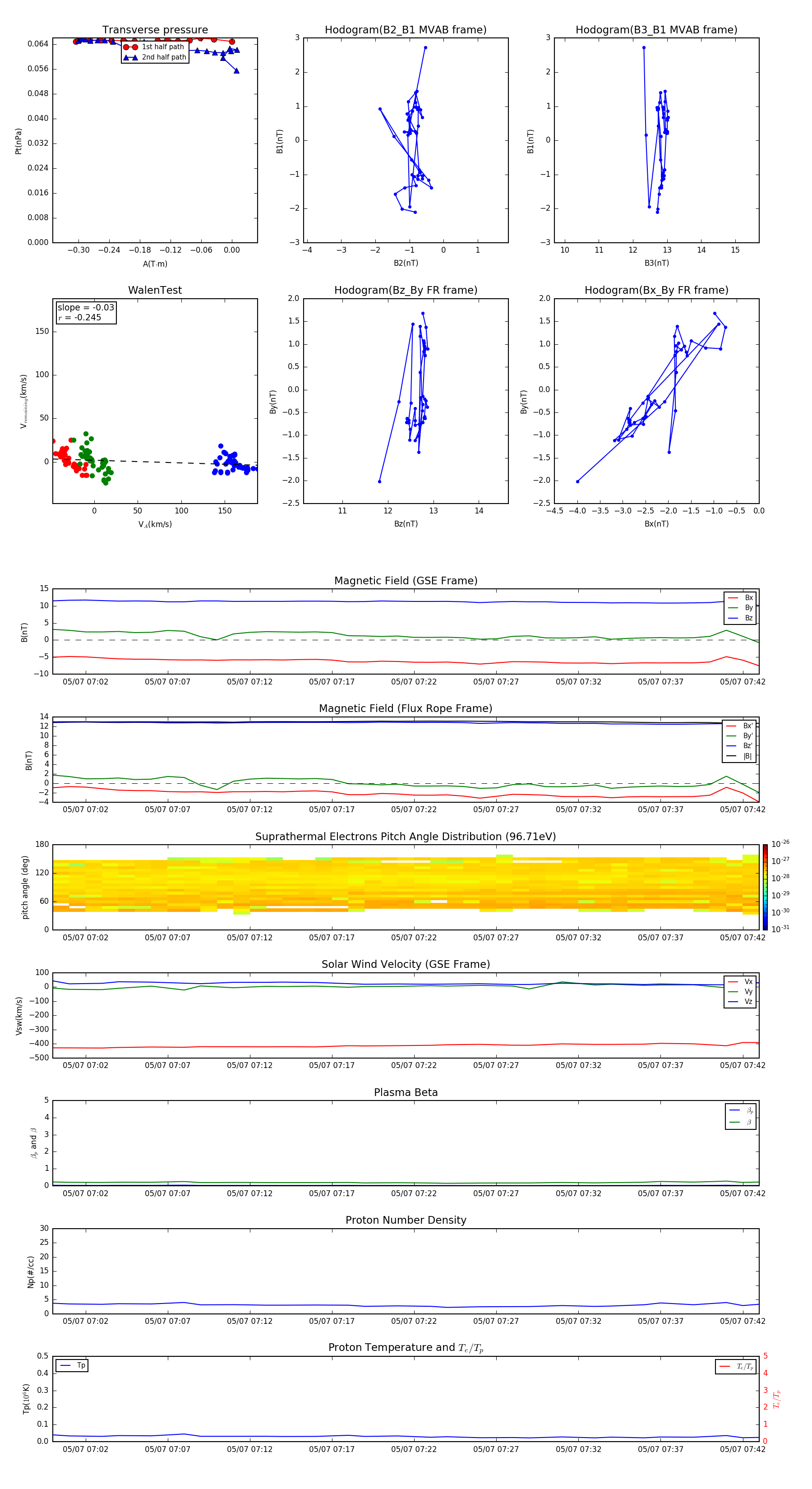Click the "B2(nT)" x-axis label
This screenshot has width=812, height=1489.
pyautogui.click(x=406, y=263)
